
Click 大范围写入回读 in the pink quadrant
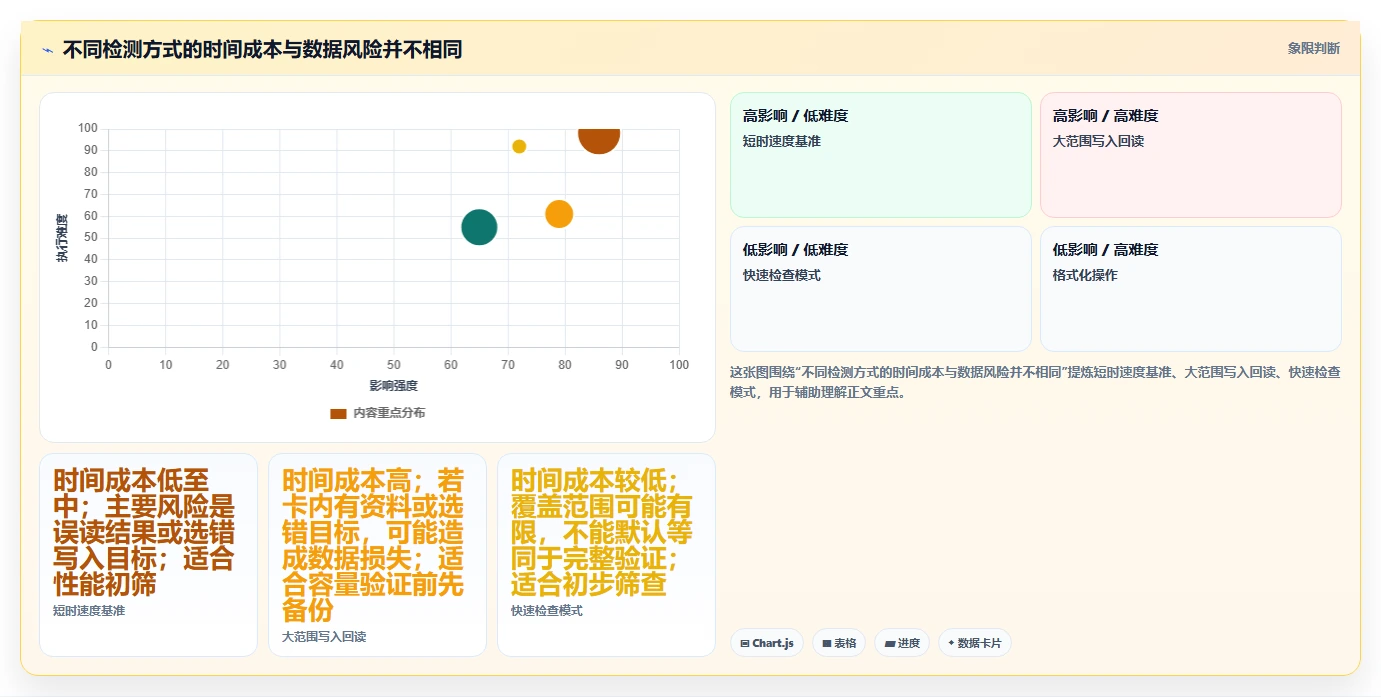pyautogui.click(x=1098, y=142)
